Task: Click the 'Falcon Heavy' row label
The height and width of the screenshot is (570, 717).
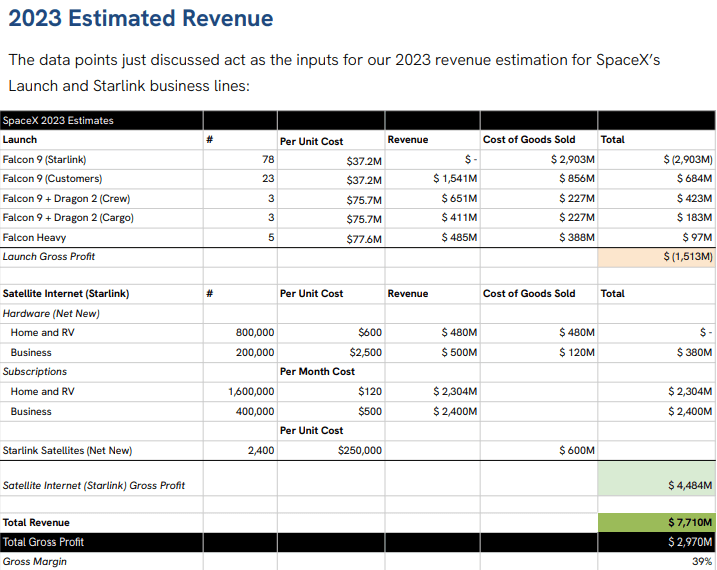Action: [34, 238]
